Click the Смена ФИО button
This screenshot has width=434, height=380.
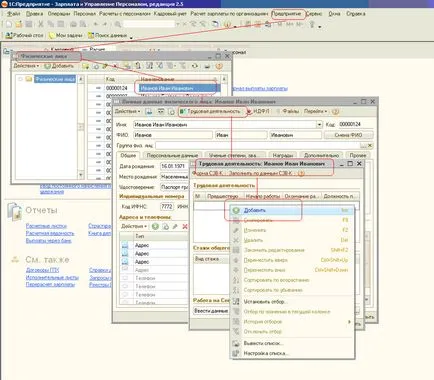point(348,135)
